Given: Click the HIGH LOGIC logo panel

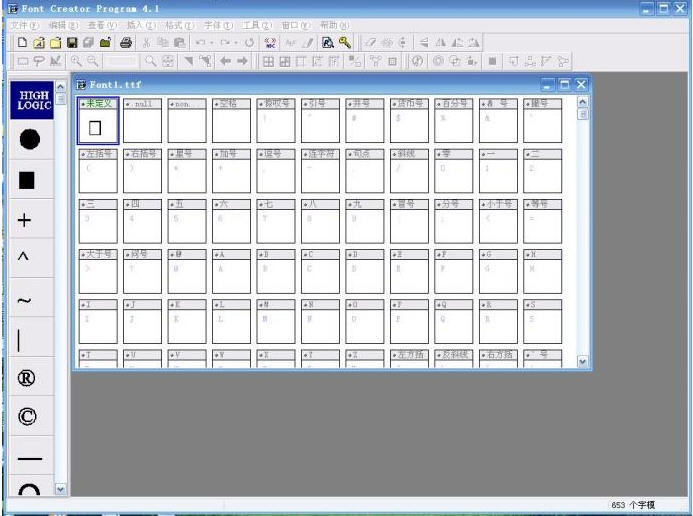Looking at the screenshot, I should click(x=29, y=99).
